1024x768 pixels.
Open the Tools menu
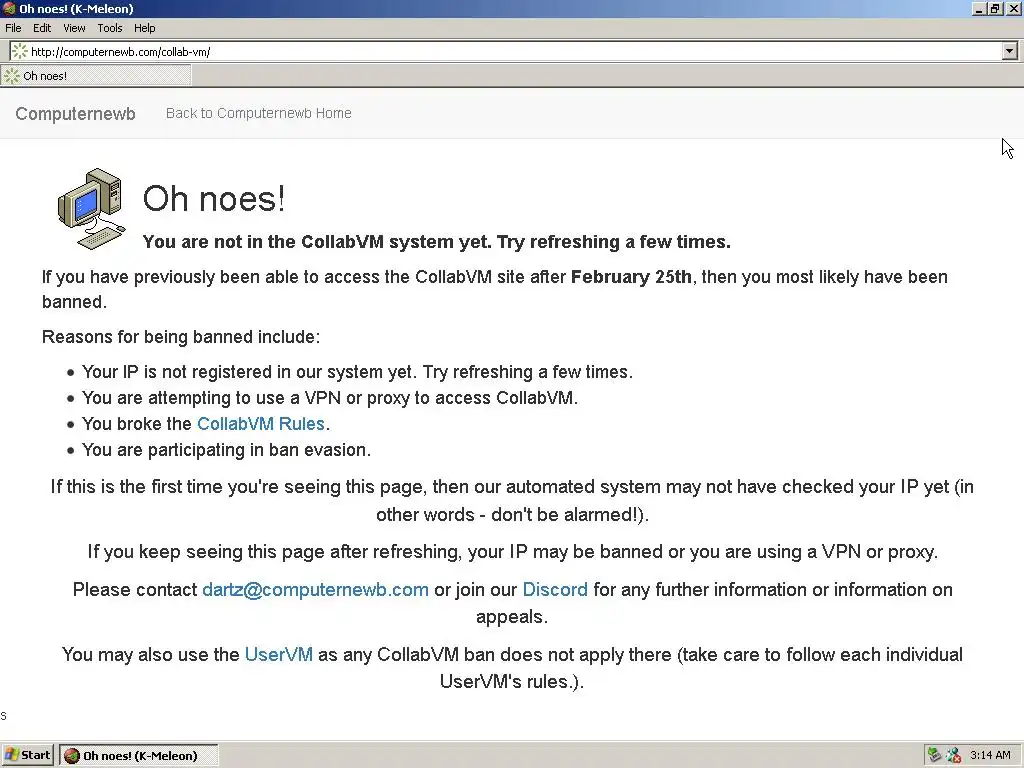click(110, 28)
